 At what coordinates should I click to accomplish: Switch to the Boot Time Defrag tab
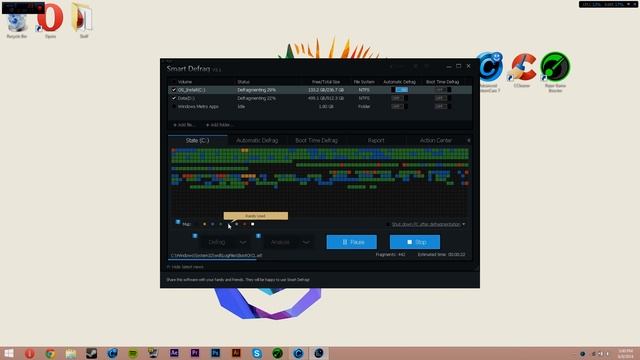coord(317,140)
